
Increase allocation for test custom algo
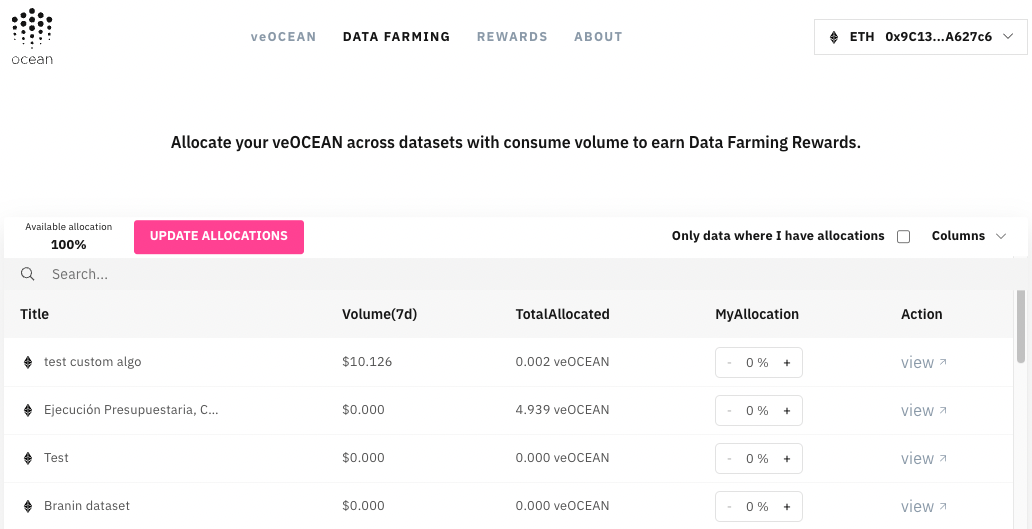pos(787,363)
